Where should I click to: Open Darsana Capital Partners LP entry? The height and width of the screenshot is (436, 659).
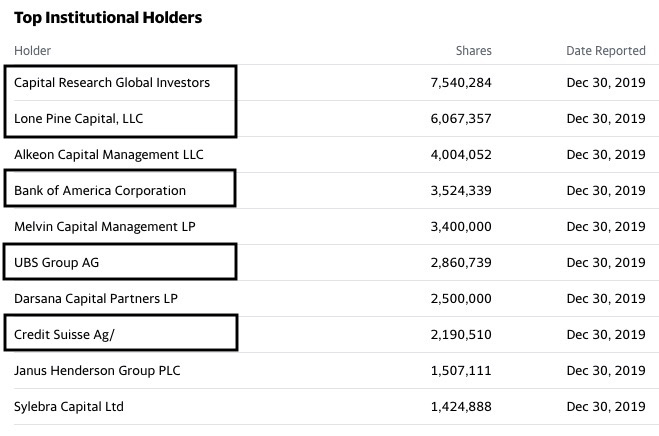[96, 298]
